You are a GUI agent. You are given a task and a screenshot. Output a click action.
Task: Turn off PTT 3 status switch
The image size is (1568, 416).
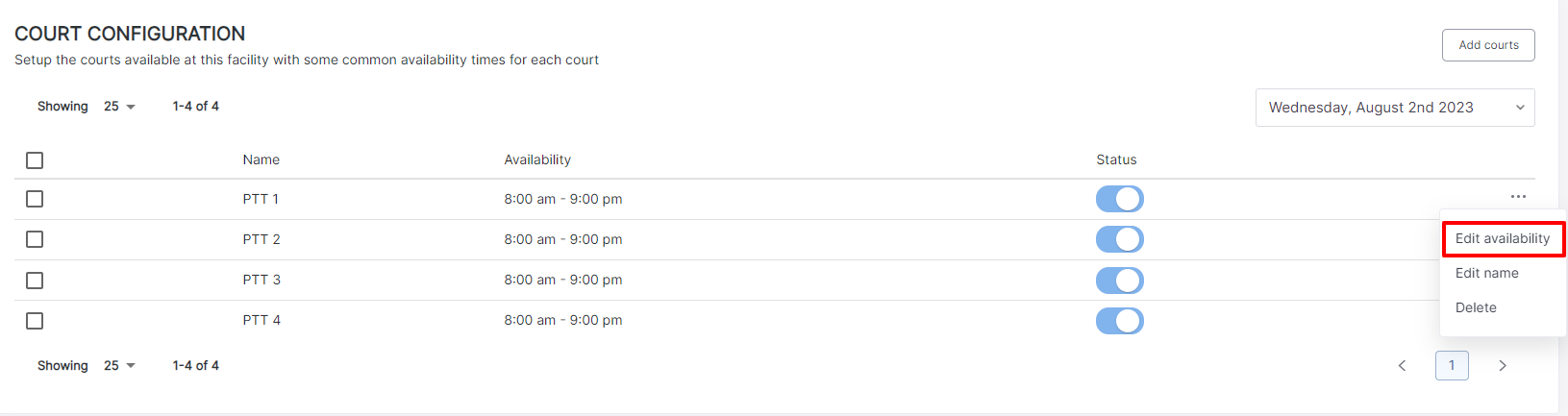click(x=1120, y=281)
